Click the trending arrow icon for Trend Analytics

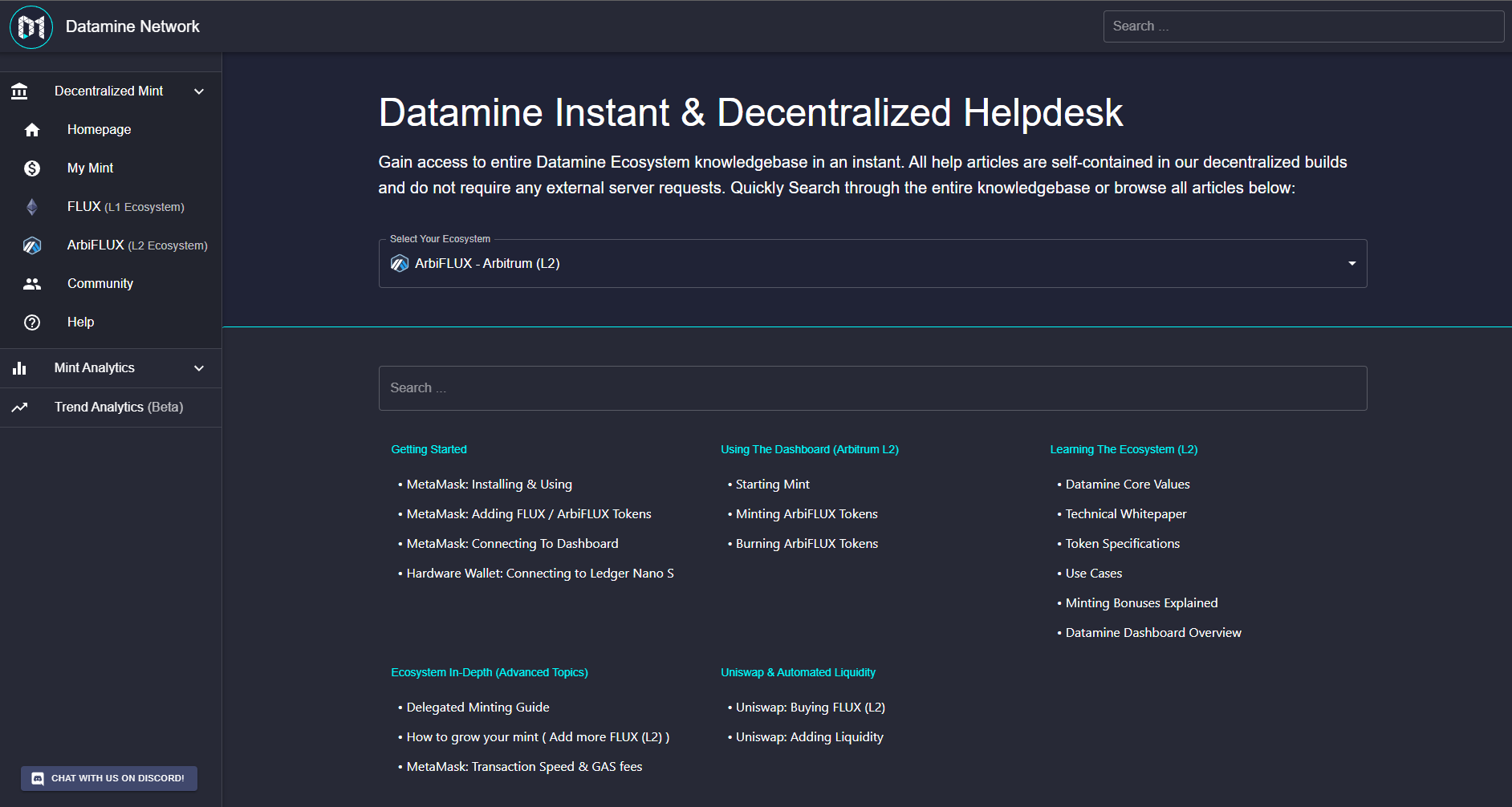19,408
